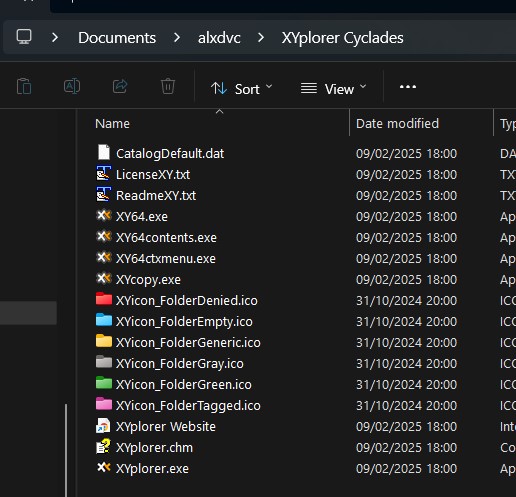Click the This PC monitor icon in breadcrumb

click(24, 37)
